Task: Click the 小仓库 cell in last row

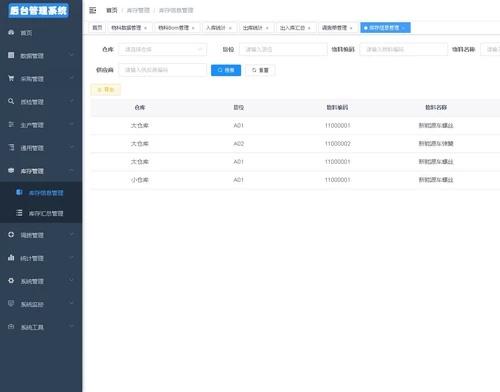Action: click(x=140, y=180)
